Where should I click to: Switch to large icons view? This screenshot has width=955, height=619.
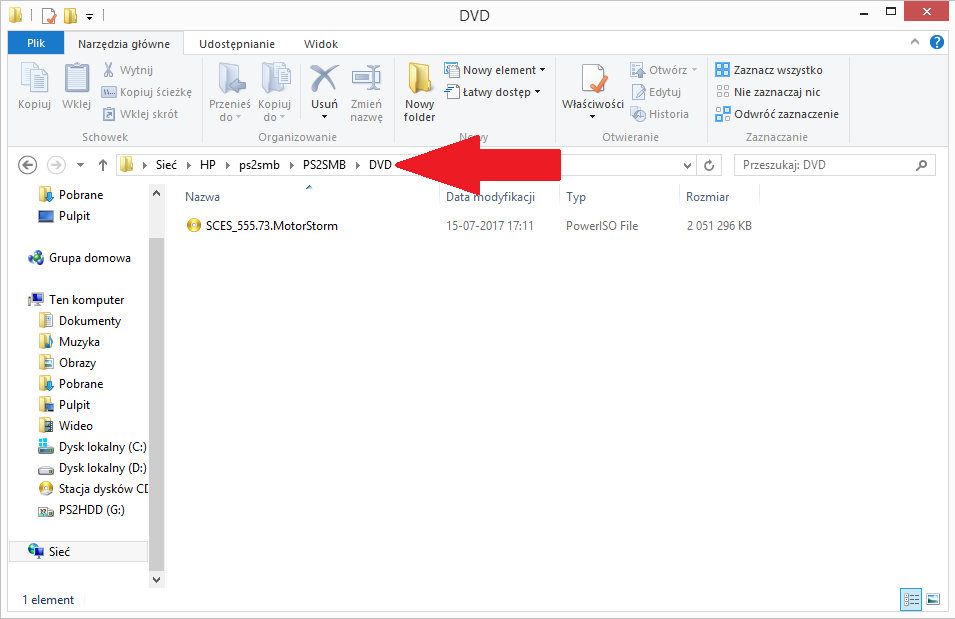933,600
